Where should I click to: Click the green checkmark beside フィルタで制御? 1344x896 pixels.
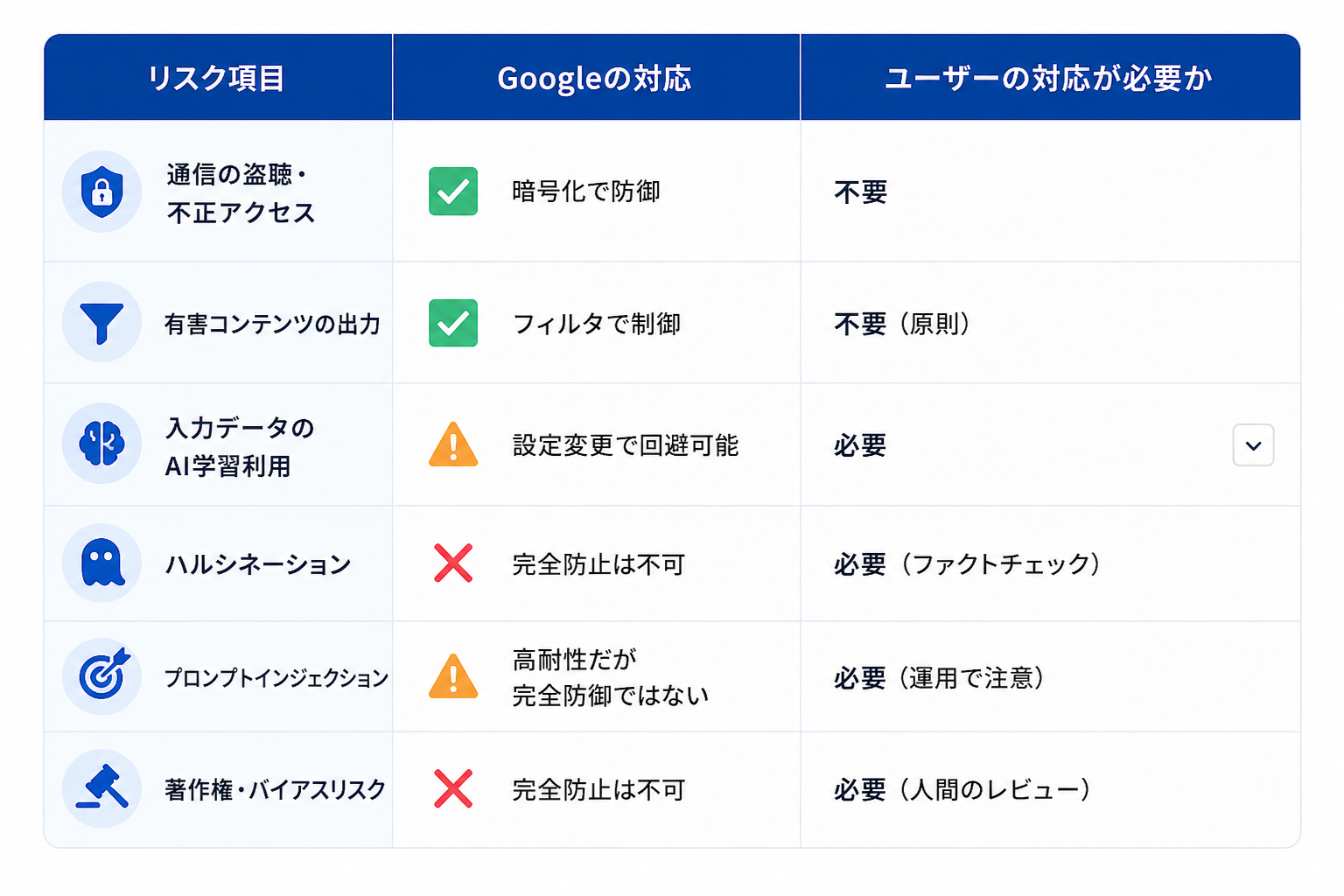pos(453,323)
